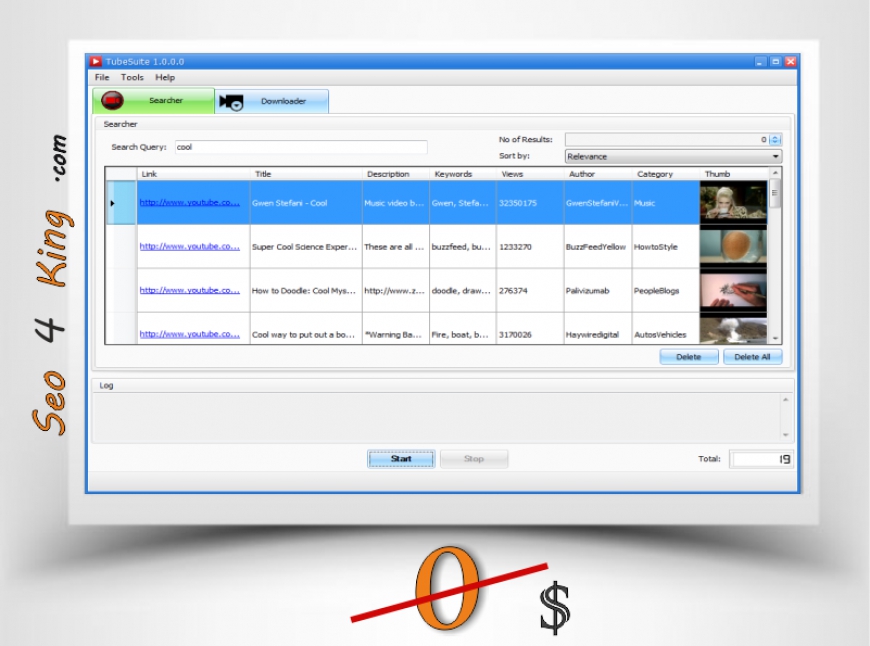Sort table by Description column header

pyautogui.click(x=396, y=174)
